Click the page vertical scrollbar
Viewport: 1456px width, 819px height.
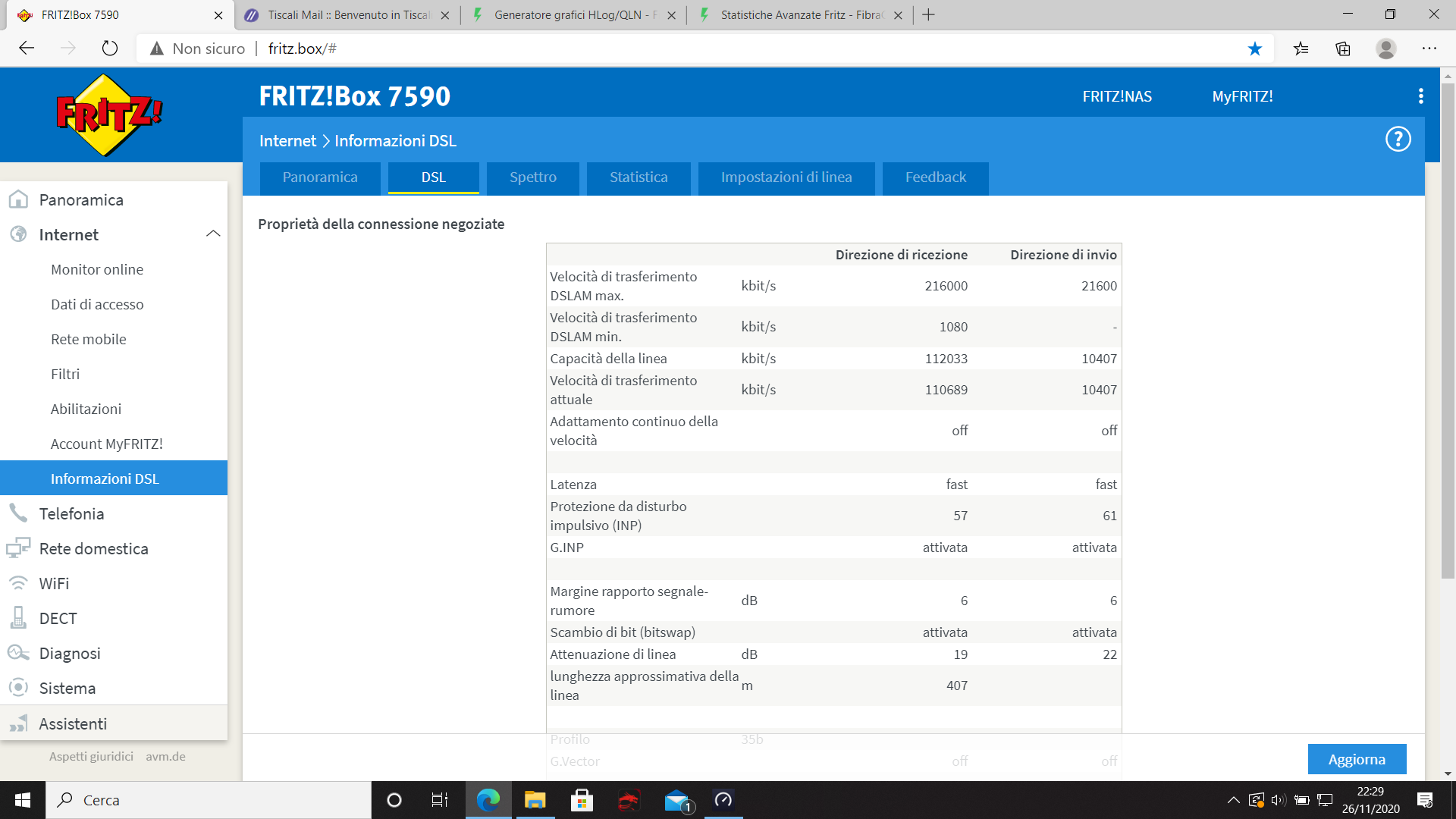point(1448,331)
